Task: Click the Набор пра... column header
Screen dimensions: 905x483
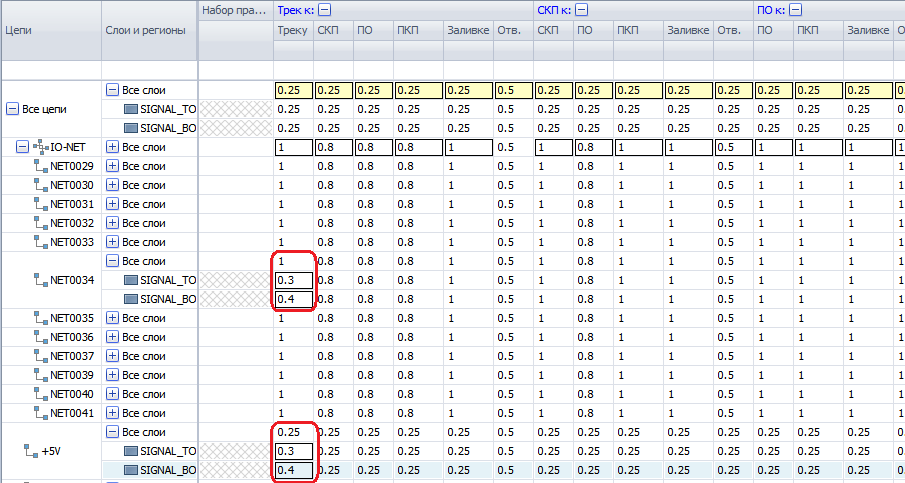Action: point(235,10)
